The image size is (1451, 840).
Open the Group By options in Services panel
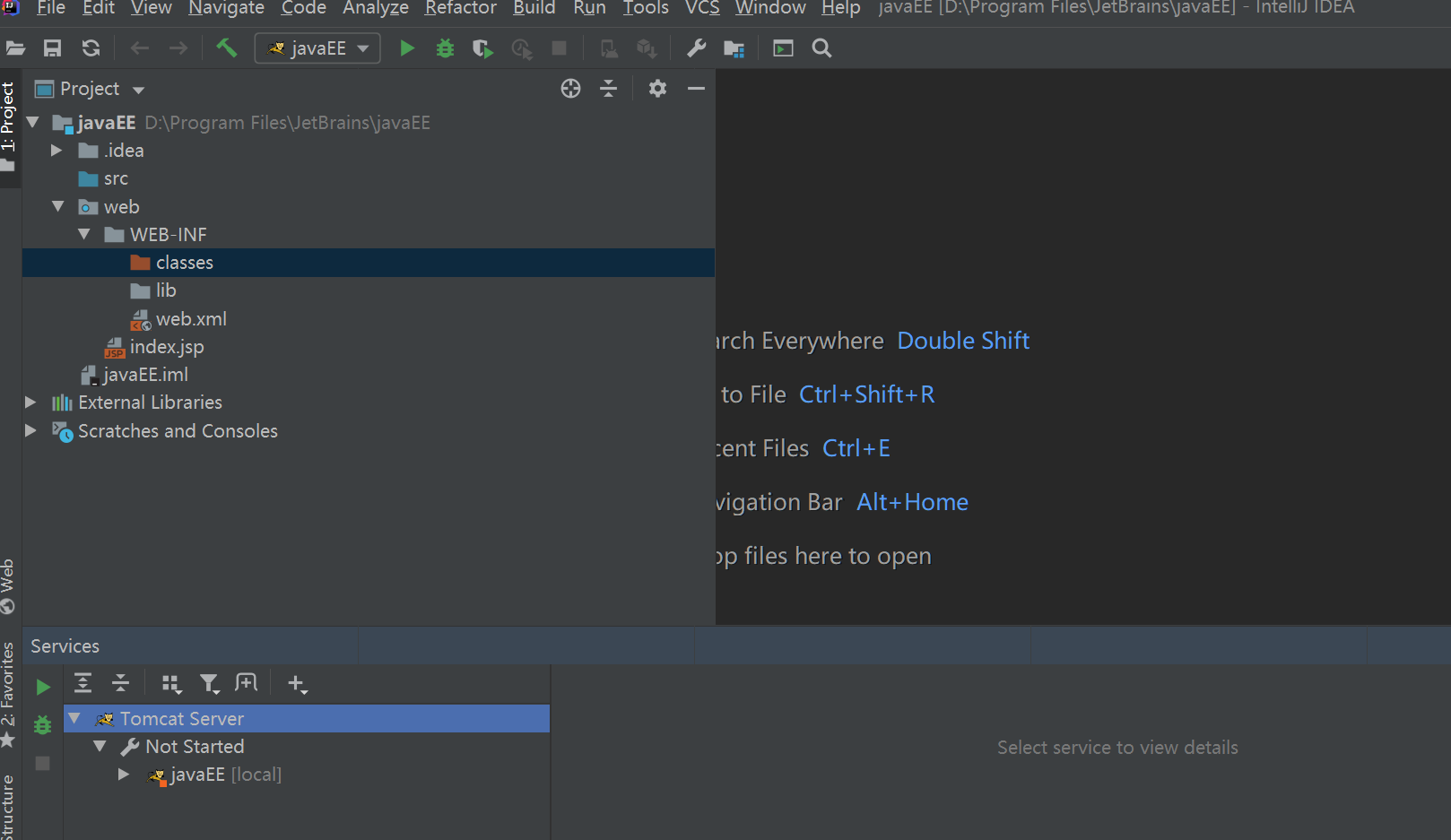click(171, 683)
